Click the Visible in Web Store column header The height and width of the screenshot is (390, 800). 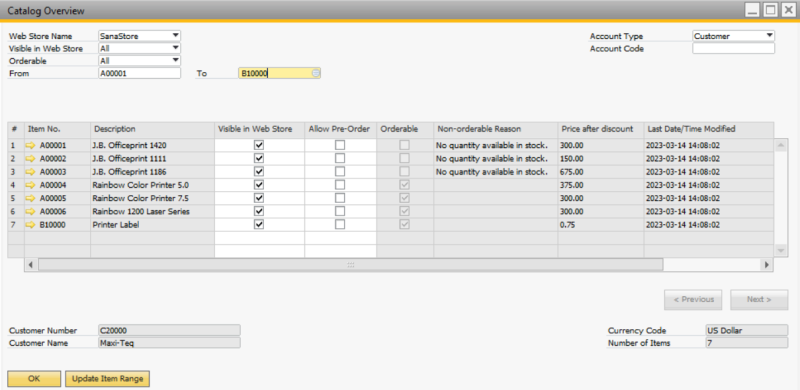260,129
